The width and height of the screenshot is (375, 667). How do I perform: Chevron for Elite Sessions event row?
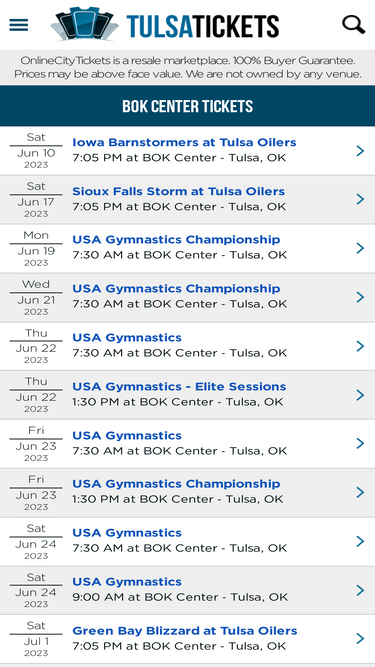coord(360,395)
